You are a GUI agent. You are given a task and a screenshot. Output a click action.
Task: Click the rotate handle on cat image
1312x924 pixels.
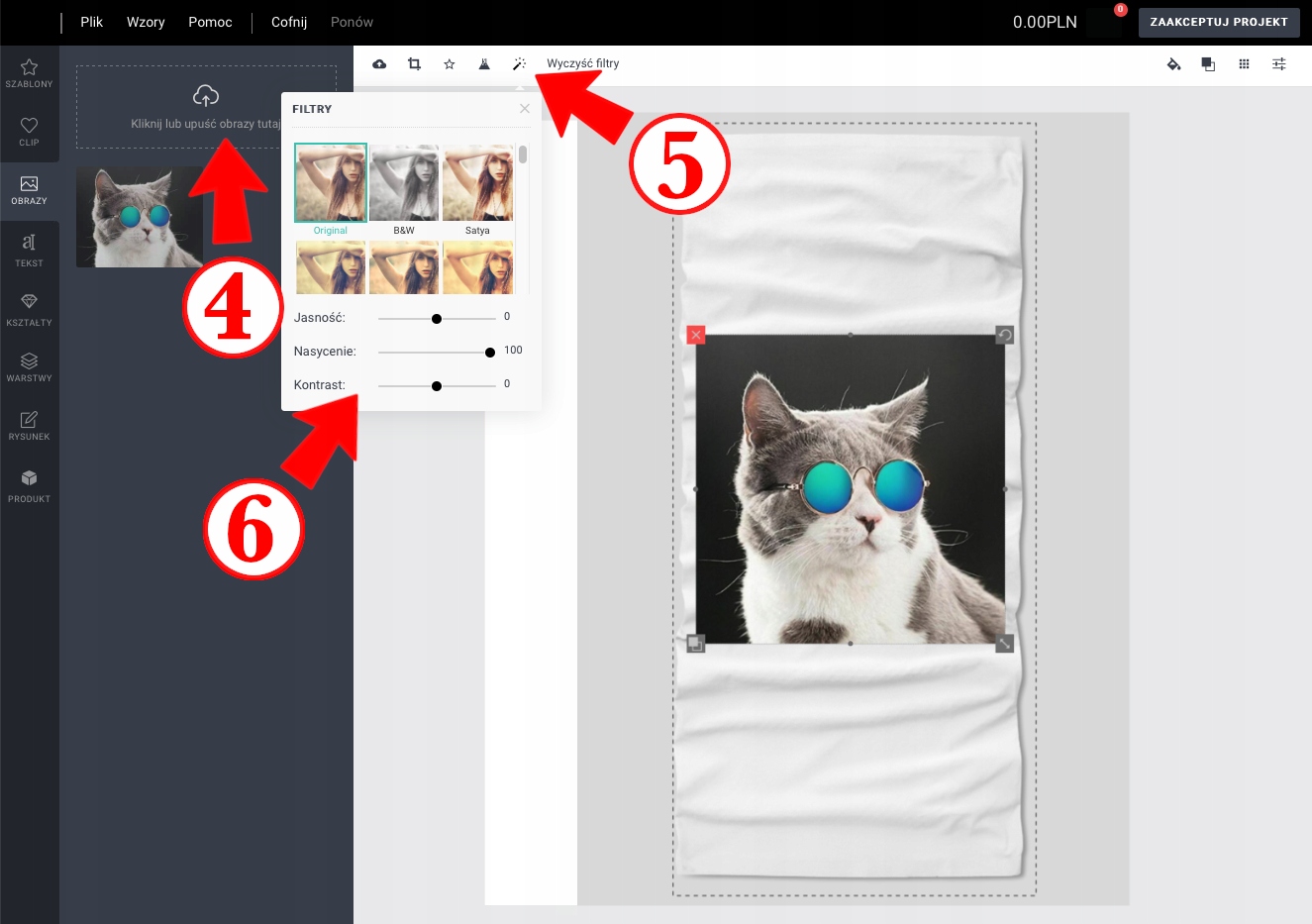[1004, 335]
